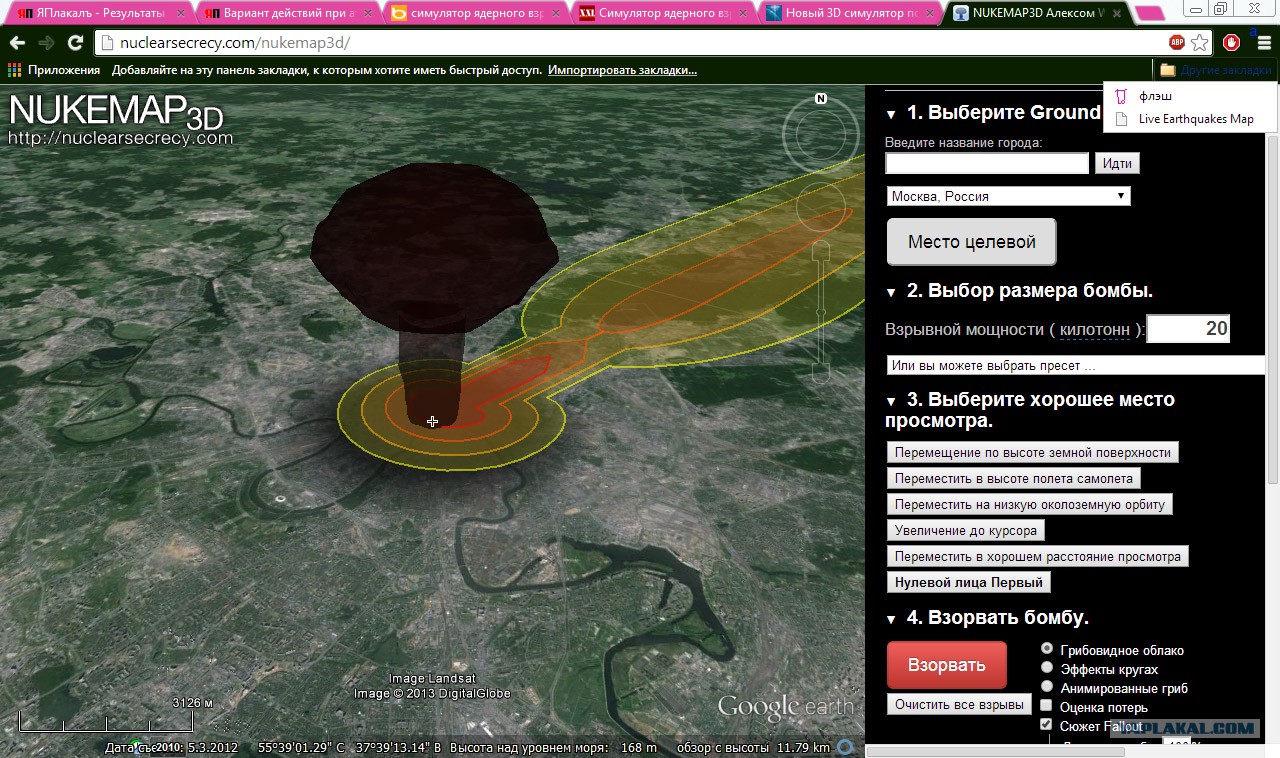
Task: Click Импортировать закладки link
Action: coord(622,70)
